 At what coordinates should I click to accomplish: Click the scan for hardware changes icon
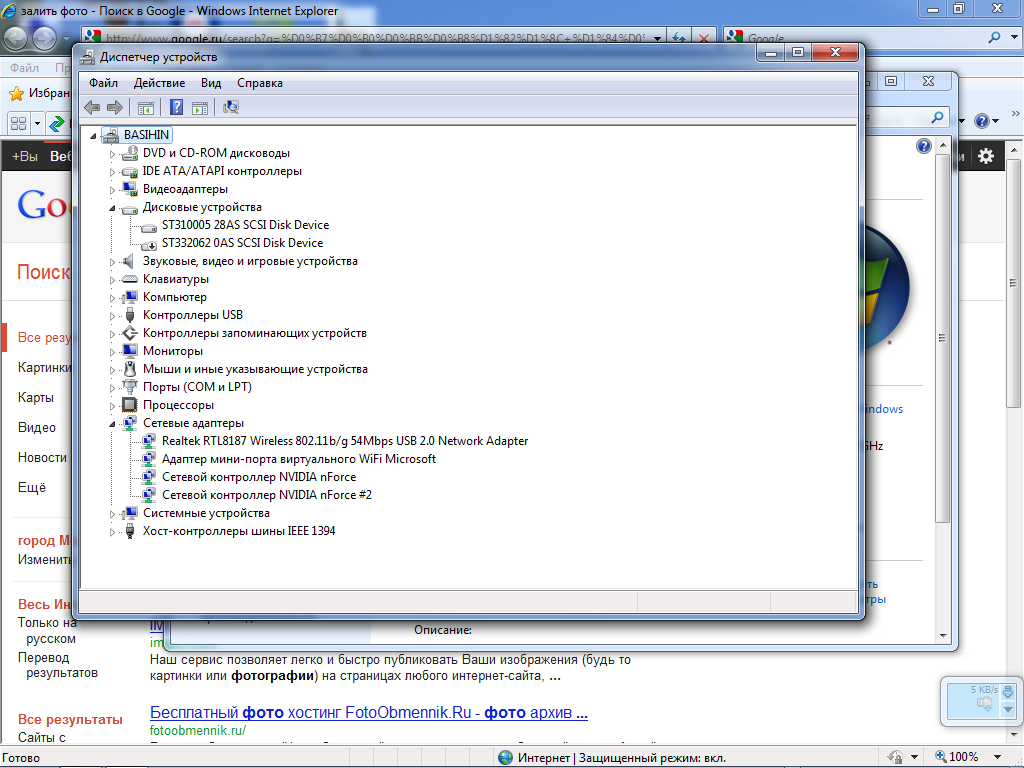[231, 107]
